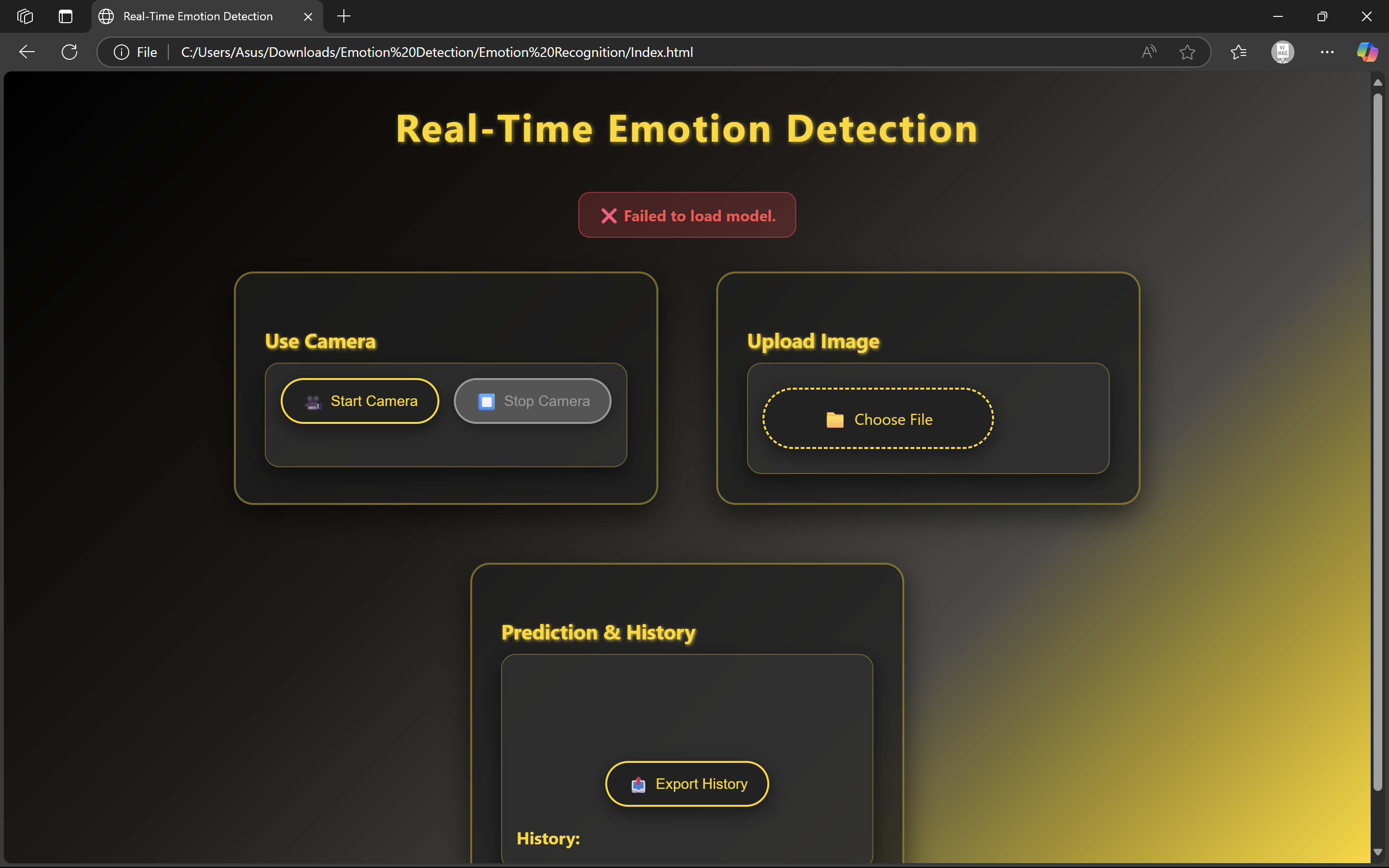Click the browser profile avatar

tap(1282, 52)
